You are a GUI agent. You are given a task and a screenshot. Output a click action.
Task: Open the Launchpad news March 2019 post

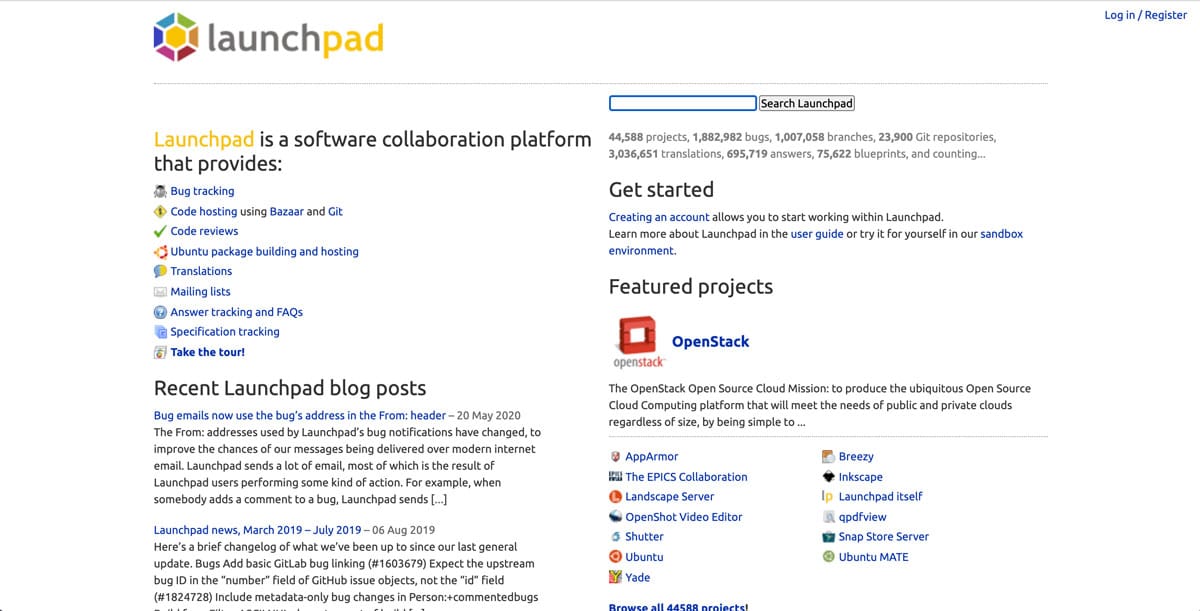point(257,530)
